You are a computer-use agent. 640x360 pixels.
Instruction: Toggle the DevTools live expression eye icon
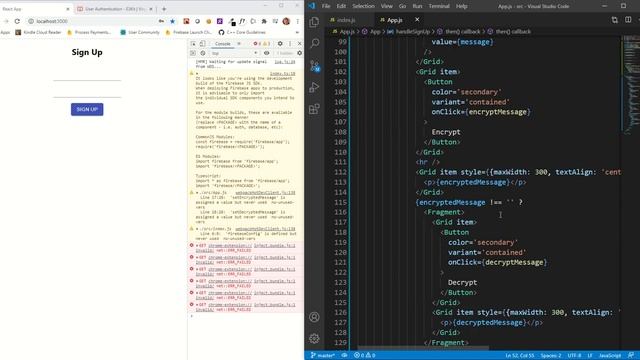267,53
